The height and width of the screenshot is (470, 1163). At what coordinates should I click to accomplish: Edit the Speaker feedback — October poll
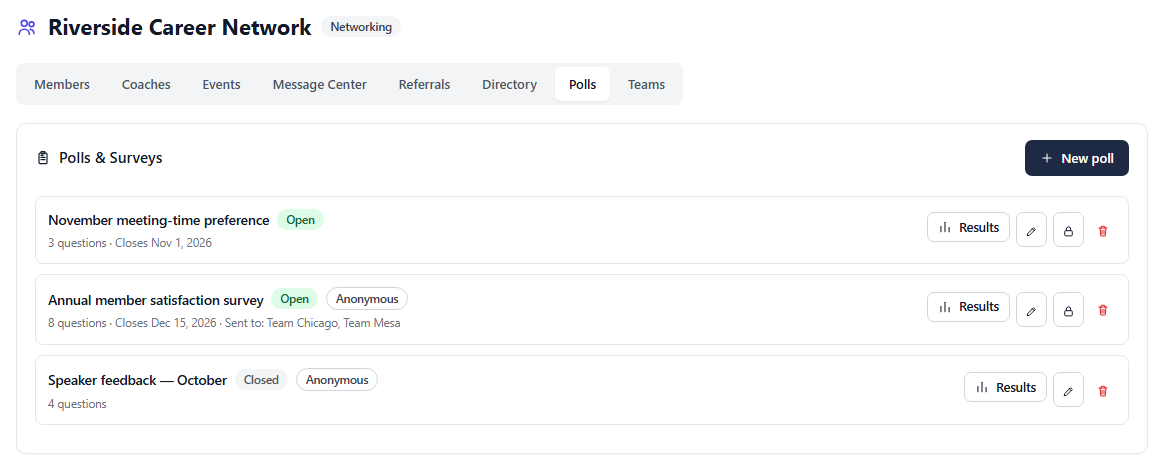point(1068,390)
